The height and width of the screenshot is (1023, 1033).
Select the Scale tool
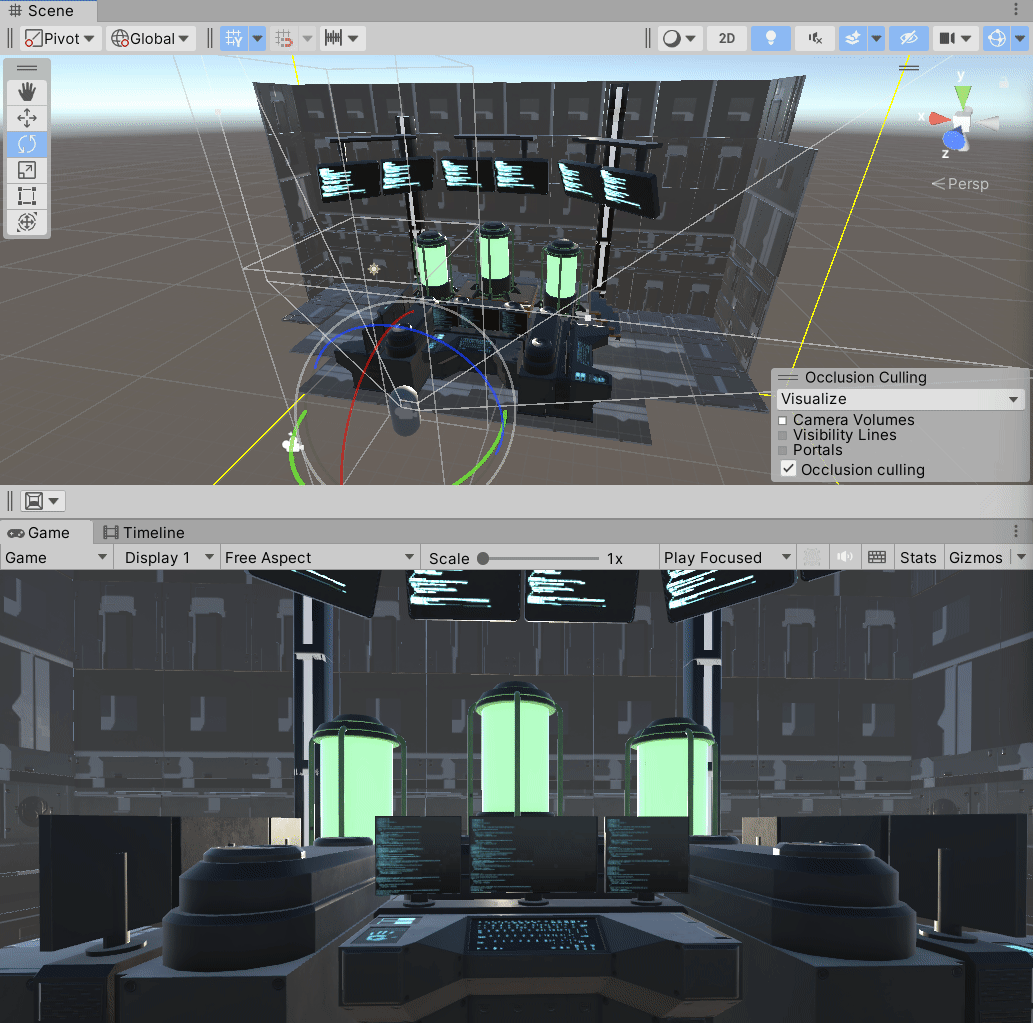click(26, 170)
